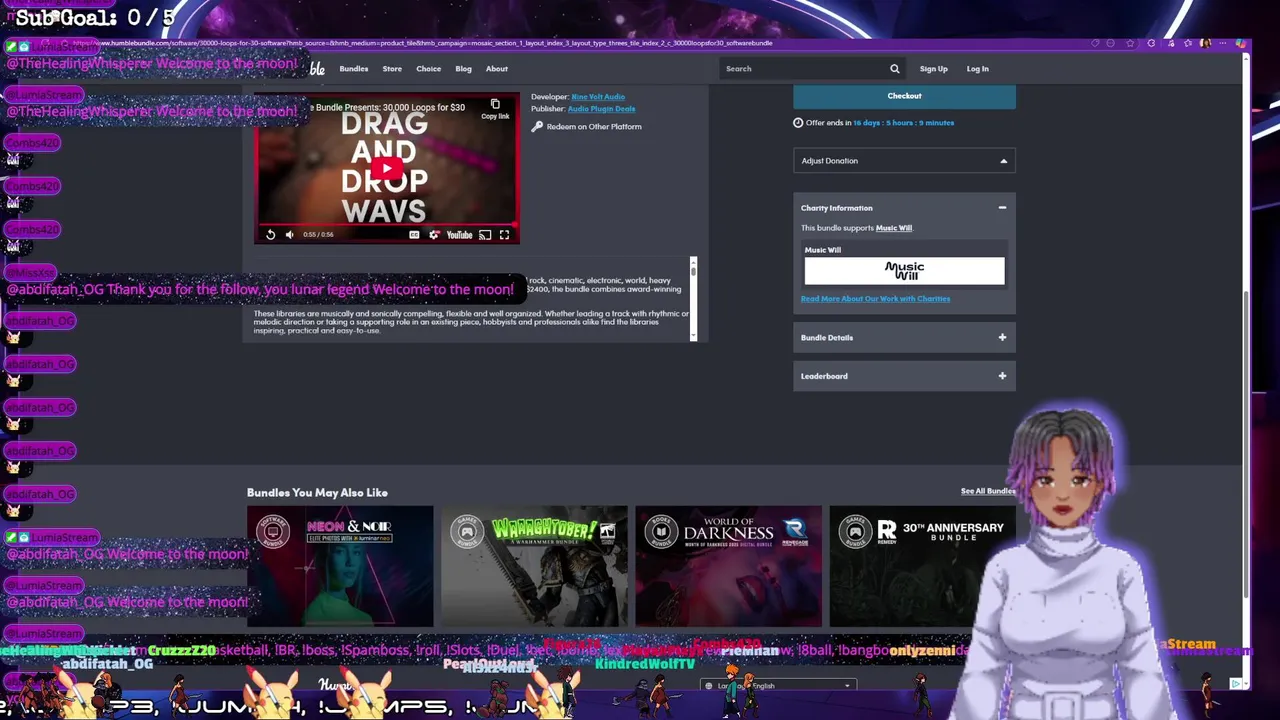Click the clock icon beside Offer ends

click(798, 123)
